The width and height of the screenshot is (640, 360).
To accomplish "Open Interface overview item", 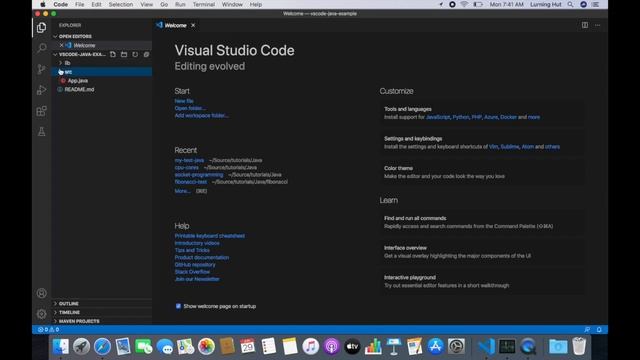I will [x=482, y=252].
